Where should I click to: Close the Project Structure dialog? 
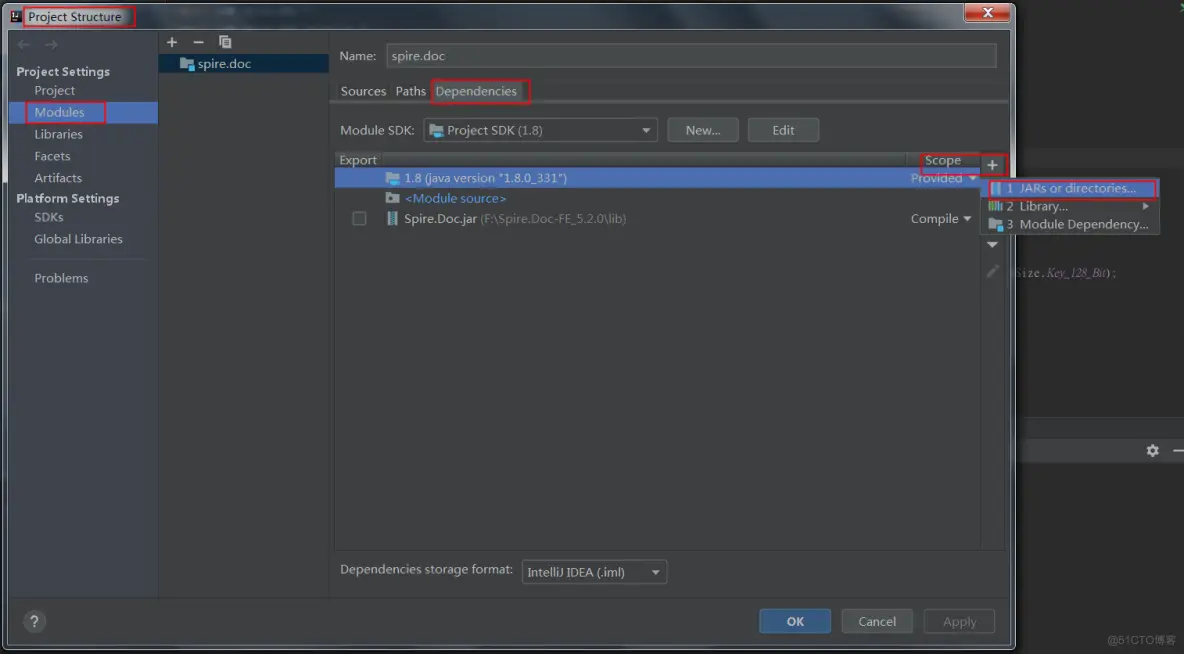pos(987,13)
